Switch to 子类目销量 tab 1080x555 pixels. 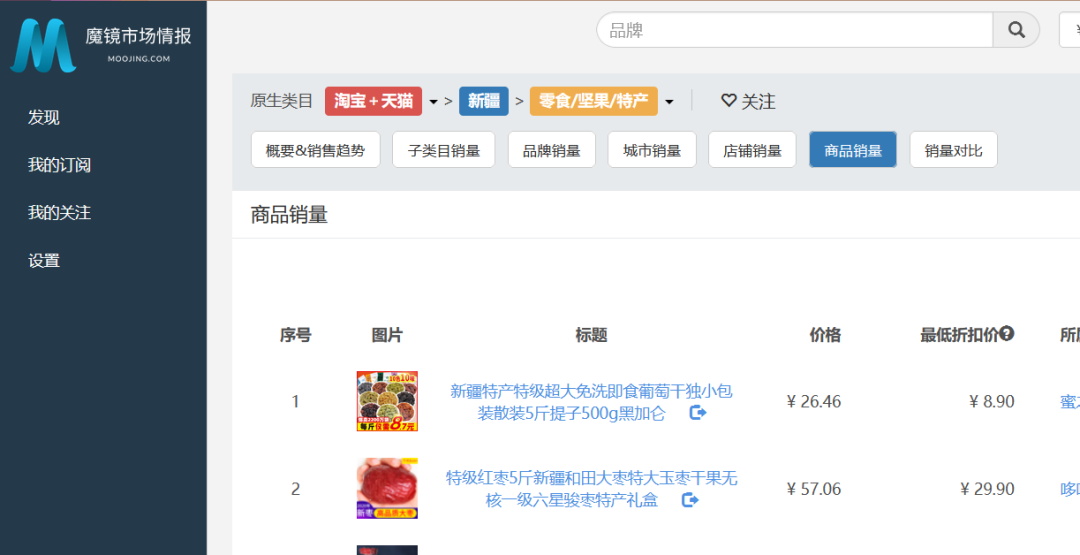coord(444,149)
